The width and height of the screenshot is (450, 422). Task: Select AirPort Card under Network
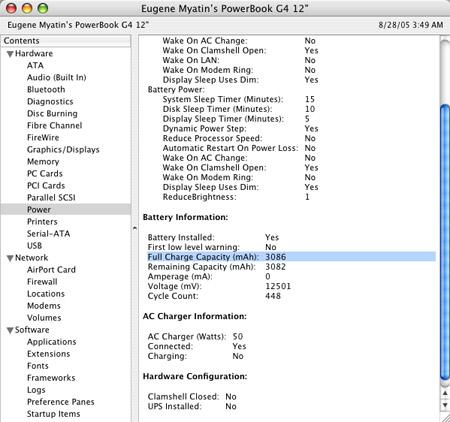click(x=51, y=269)
